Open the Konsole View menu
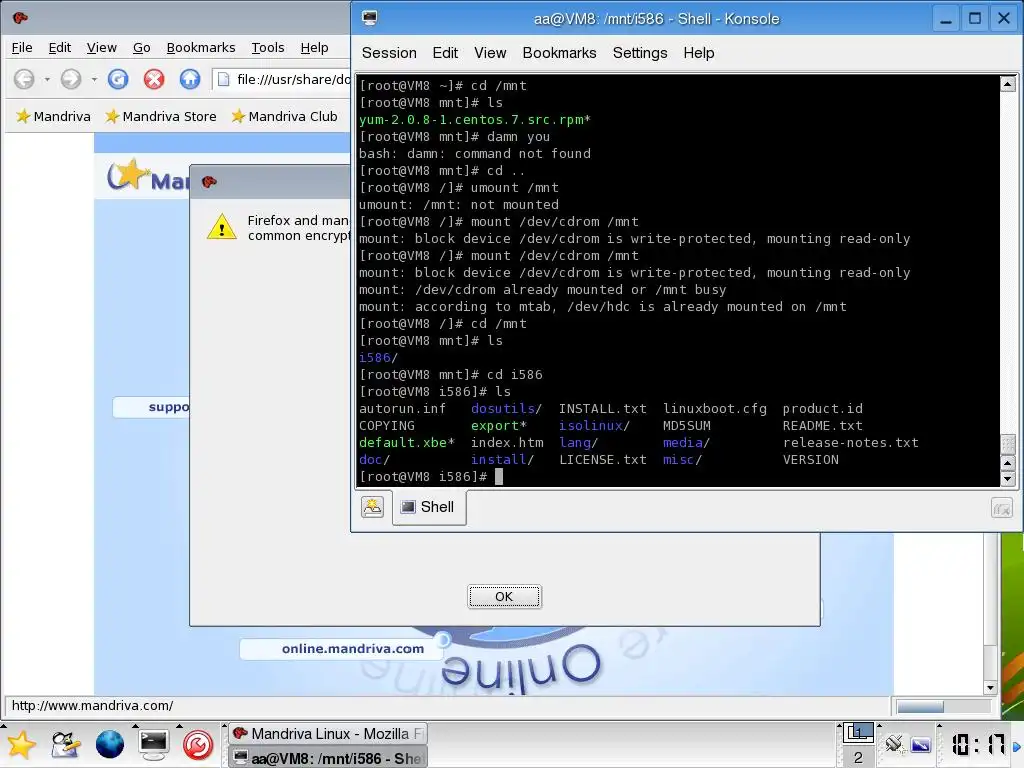The image size is (1024, 768). (x=490, y=53)
